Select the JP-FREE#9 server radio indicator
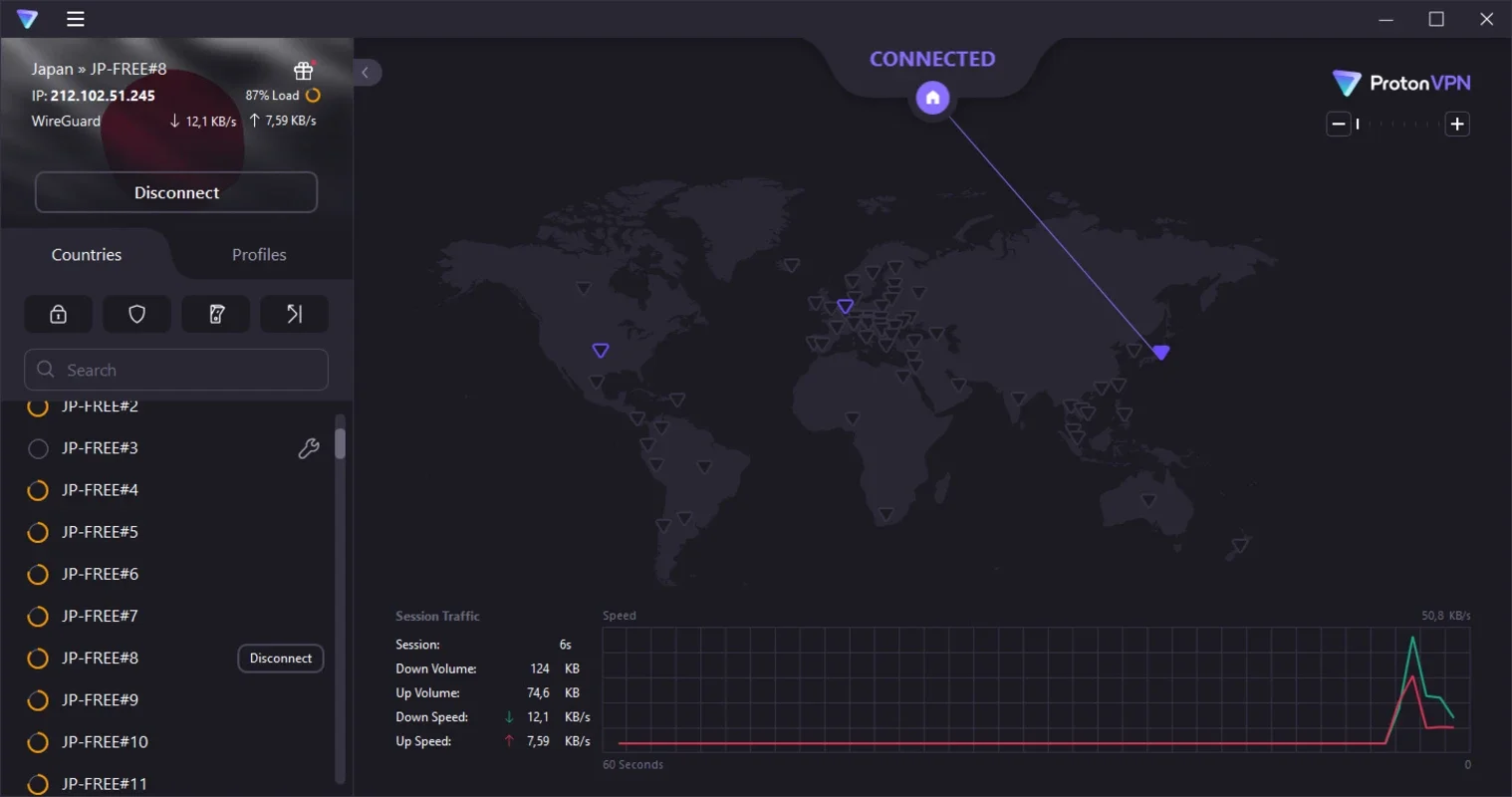 pos(38,699)
